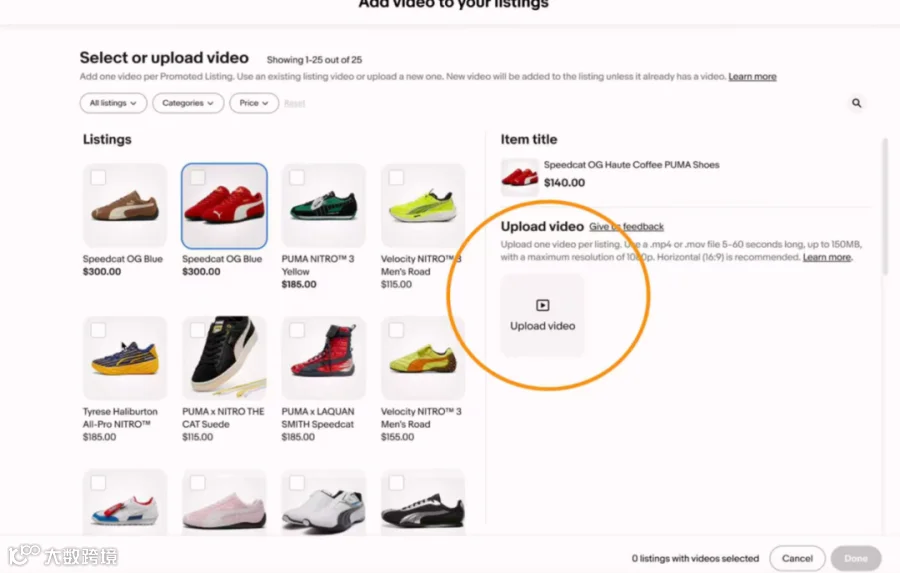
Task: Expand the Categories filter dropdown
Action: pos(188,103)
